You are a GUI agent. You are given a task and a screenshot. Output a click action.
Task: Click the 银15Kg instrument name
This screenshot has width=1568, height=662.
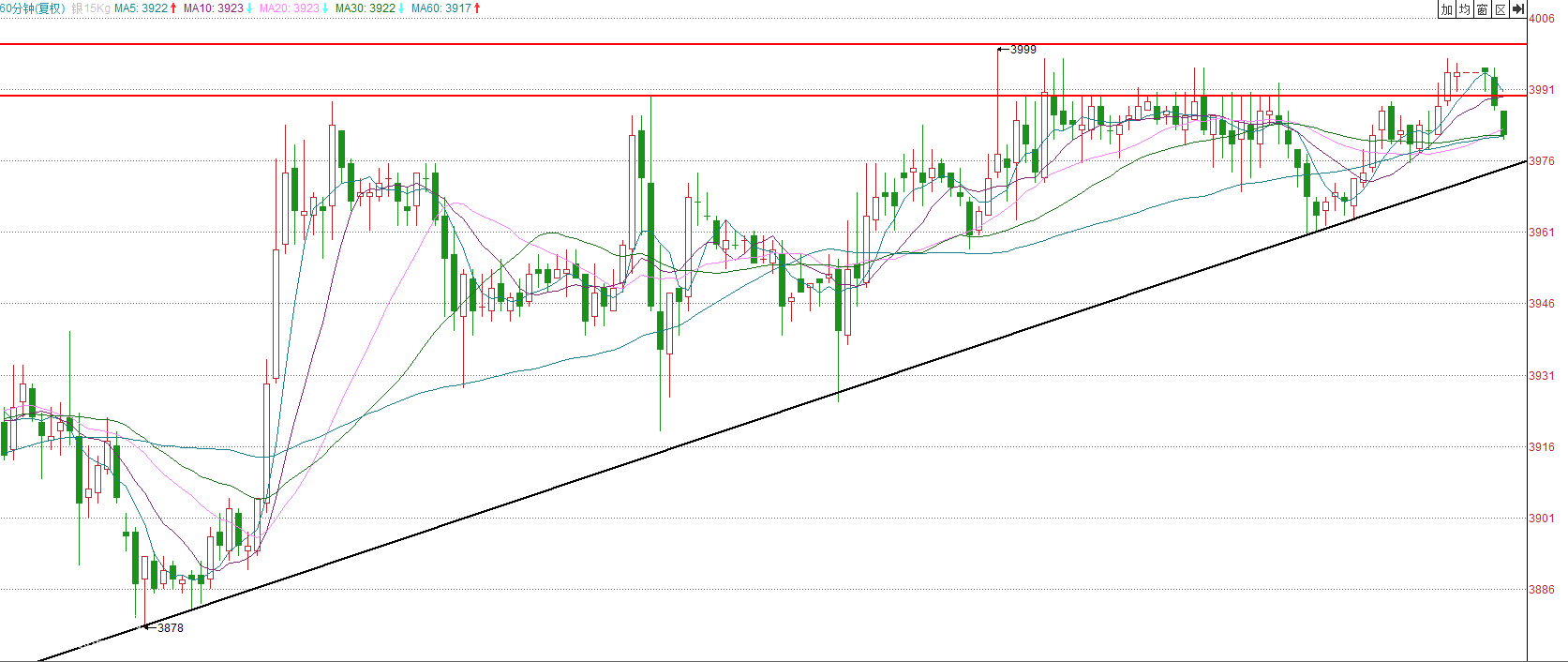tap(91, 8)
